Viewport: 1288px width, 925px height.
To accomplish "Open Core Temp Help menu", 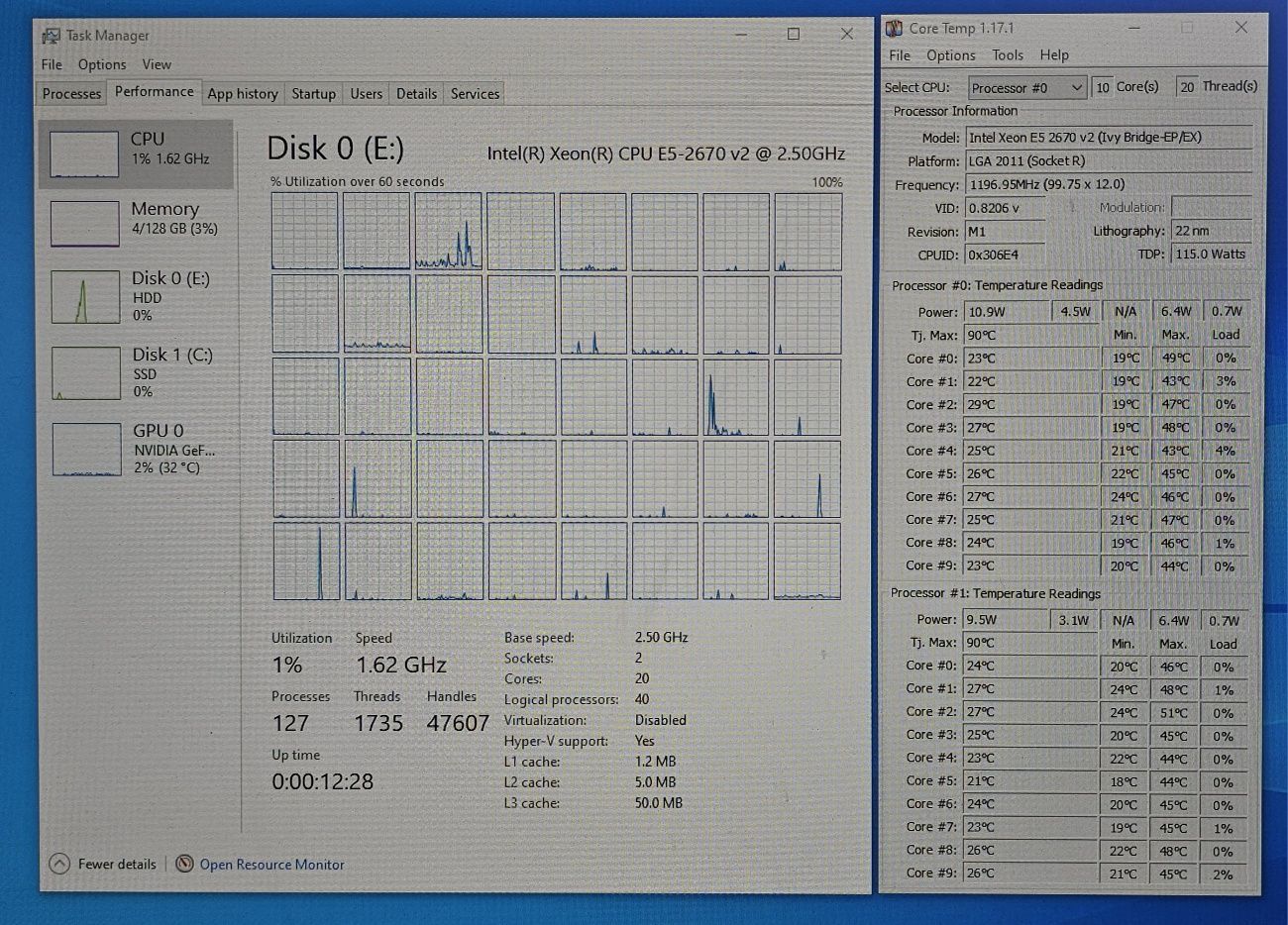I will point(1054,55).
